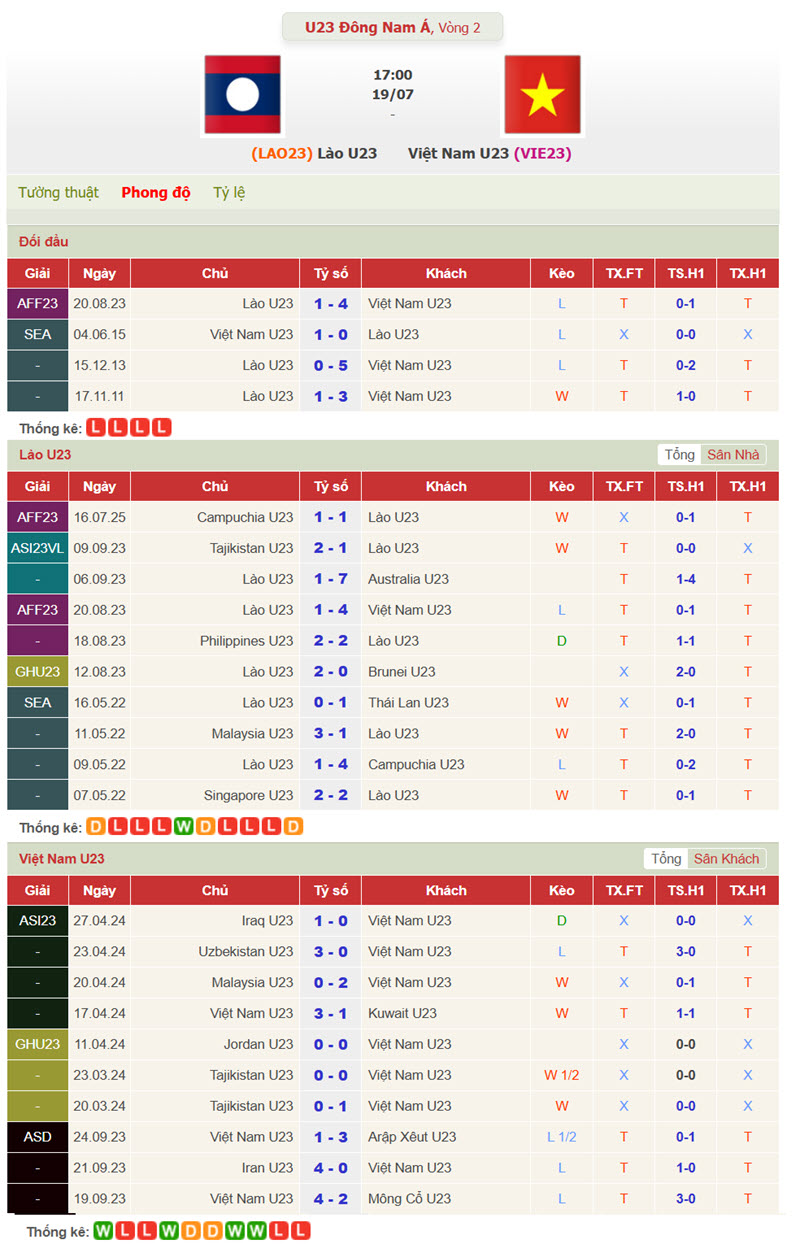
Task: Open the 4 - 2 score versus Mông Cổ U23
Action: [x=331, y=1199]
